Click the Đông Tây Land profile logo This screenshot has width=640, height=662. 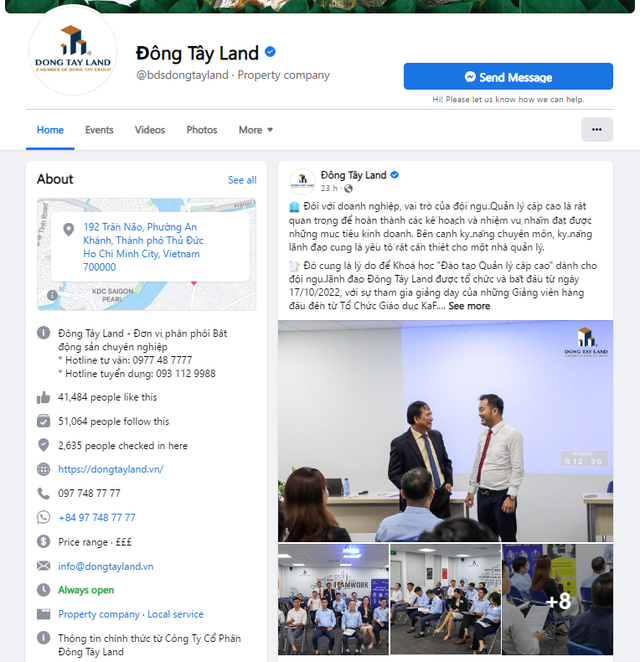pyautogui.click(x=73, y=50)
